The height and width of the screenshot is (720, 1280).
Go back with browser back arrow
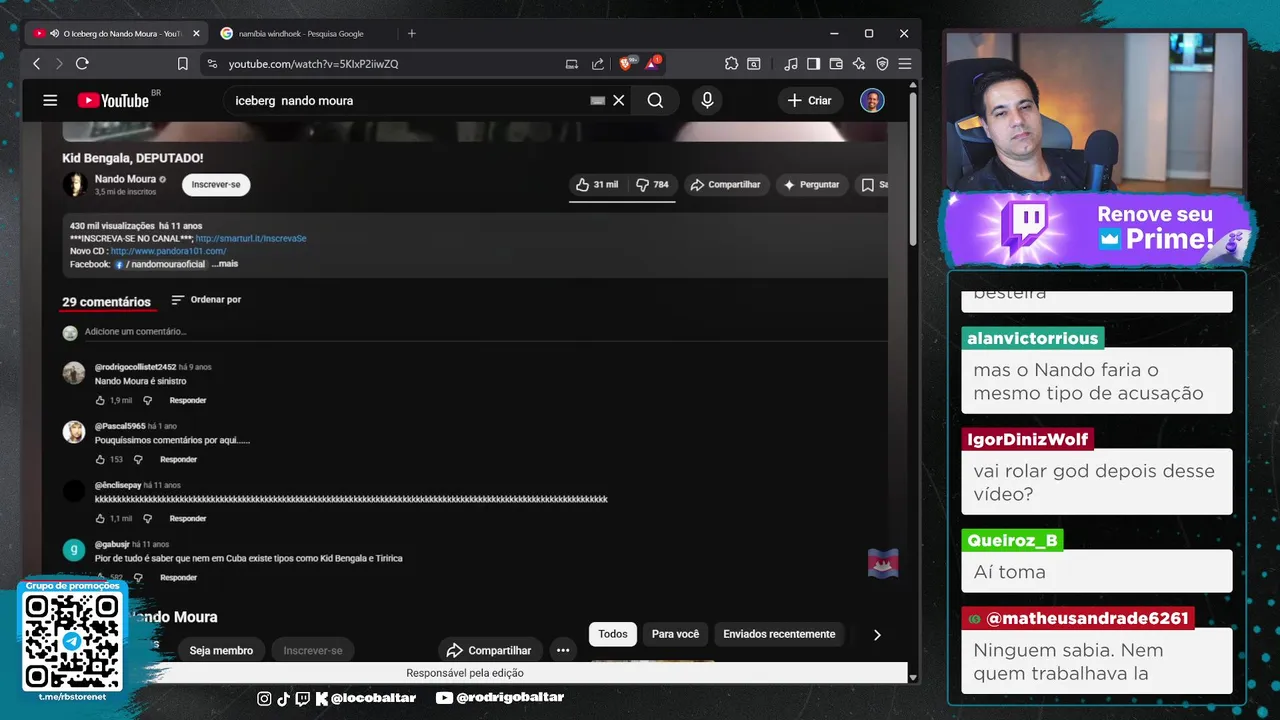[37, 64]
